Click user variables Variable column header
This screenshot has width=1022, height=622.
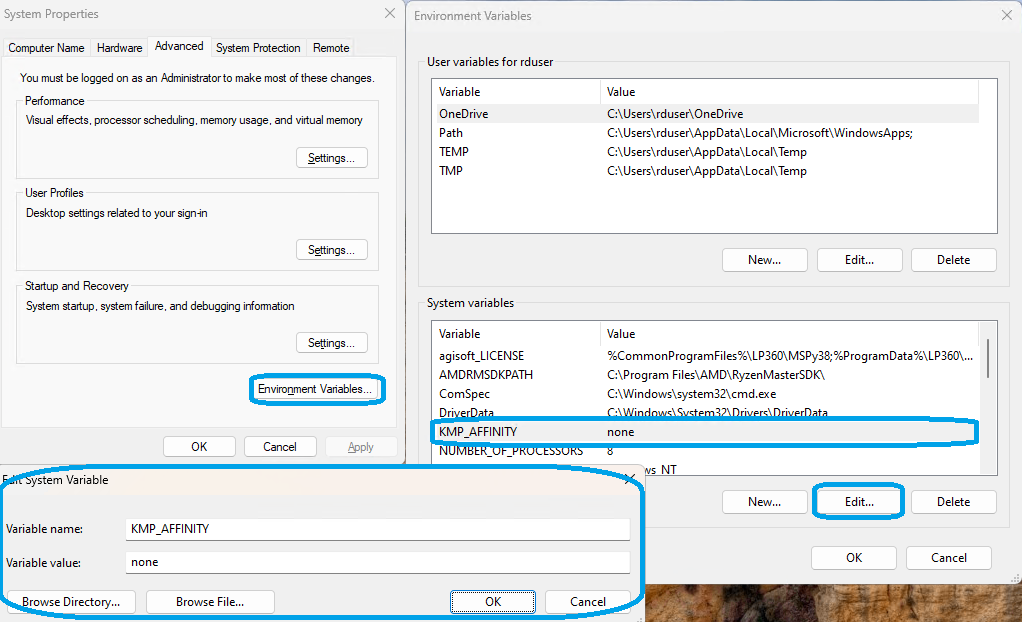516,92
